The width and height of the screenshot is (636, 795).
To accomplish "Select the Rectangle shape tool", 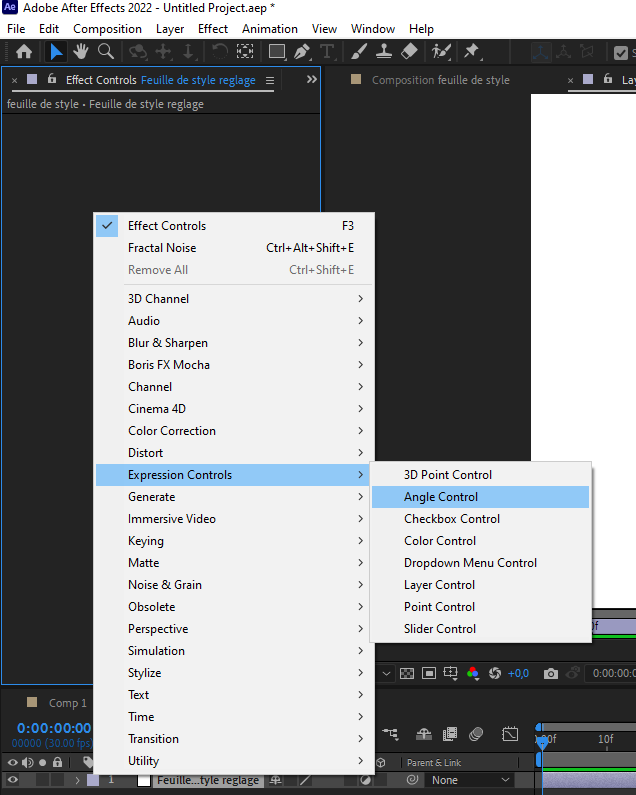I will (277, 52).
